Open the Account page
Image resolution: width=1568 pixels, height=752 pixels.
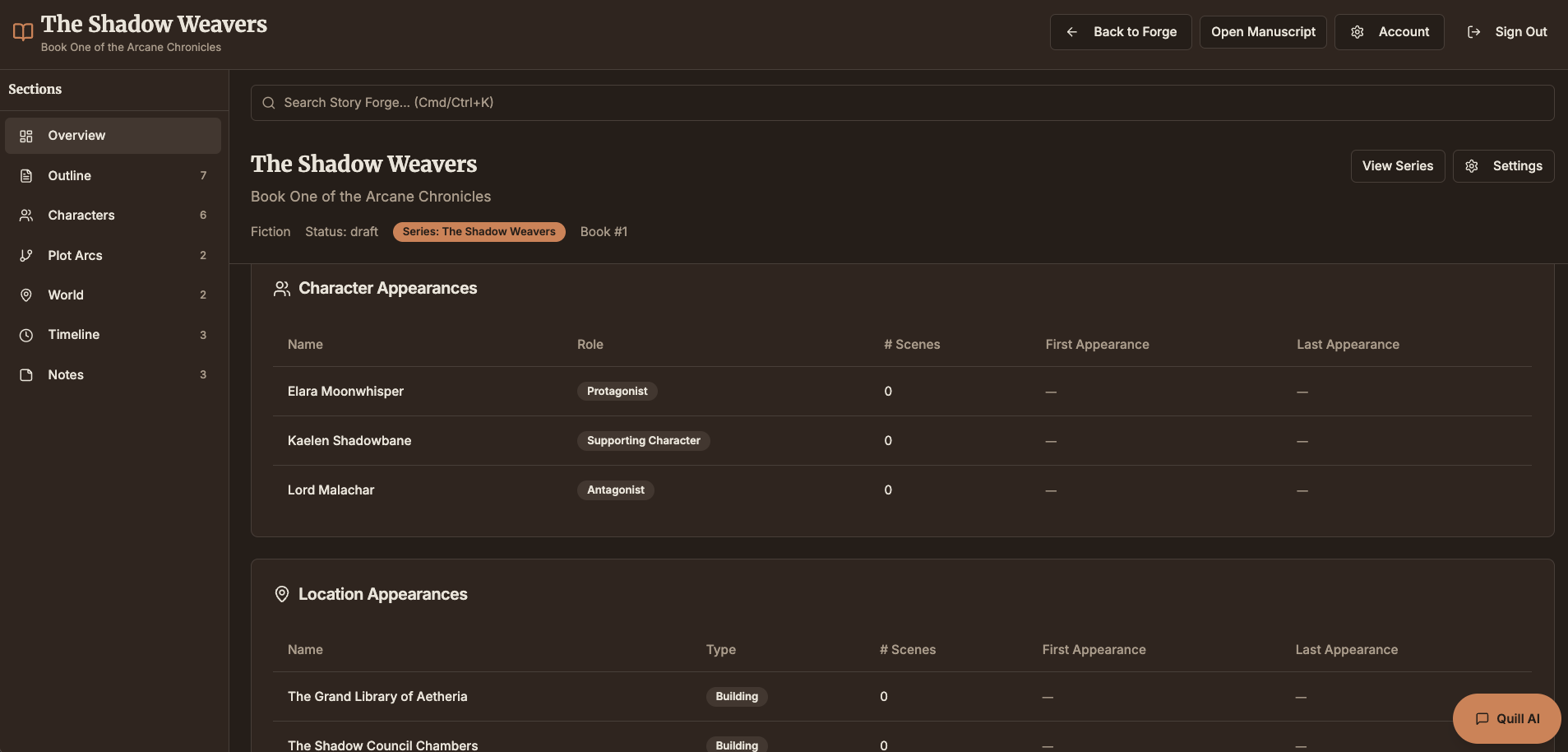[1390, 32]
